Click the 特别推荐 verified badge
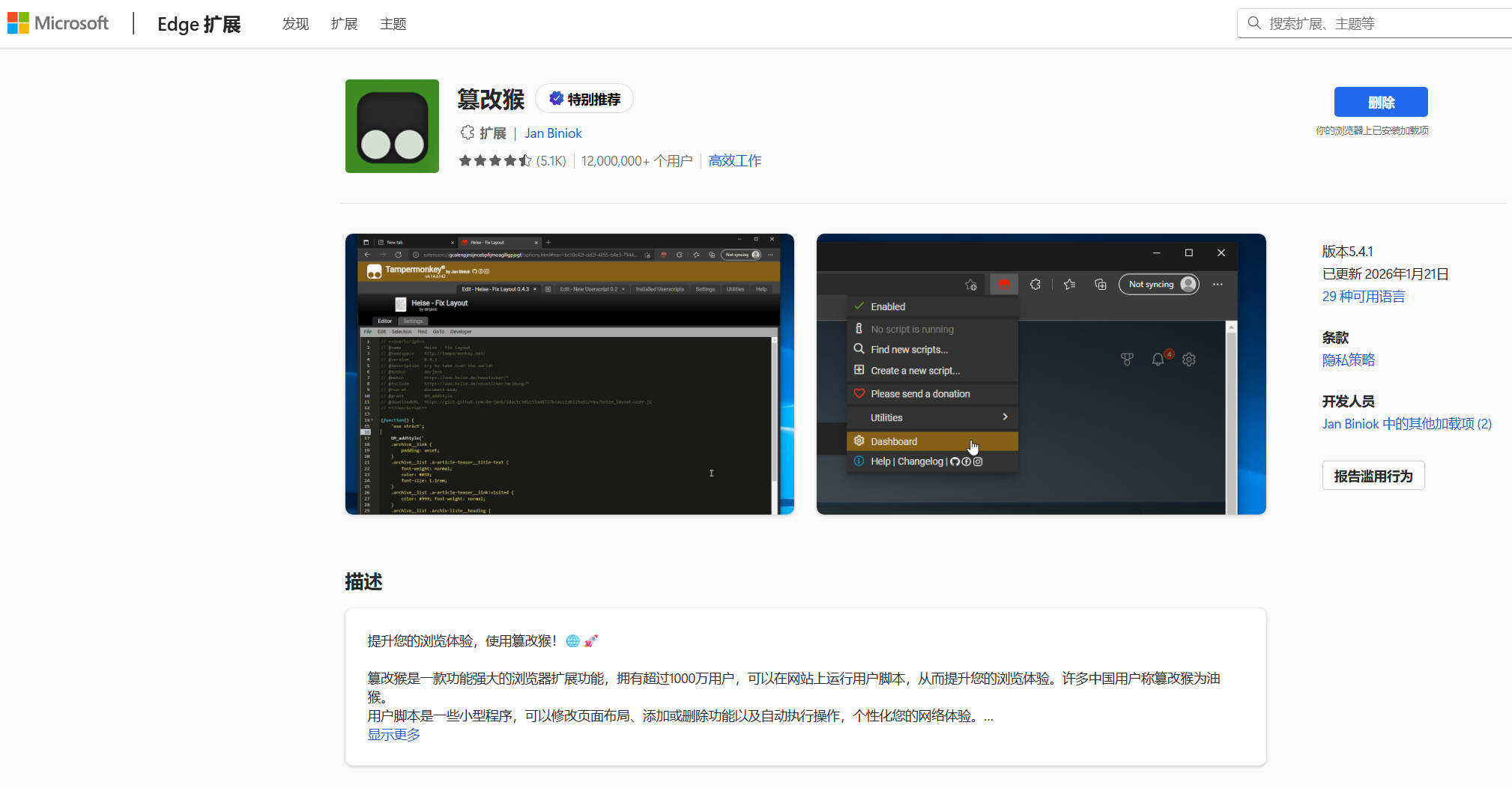The width and height of the screenshot is (1512, 788). click(584, 98)
